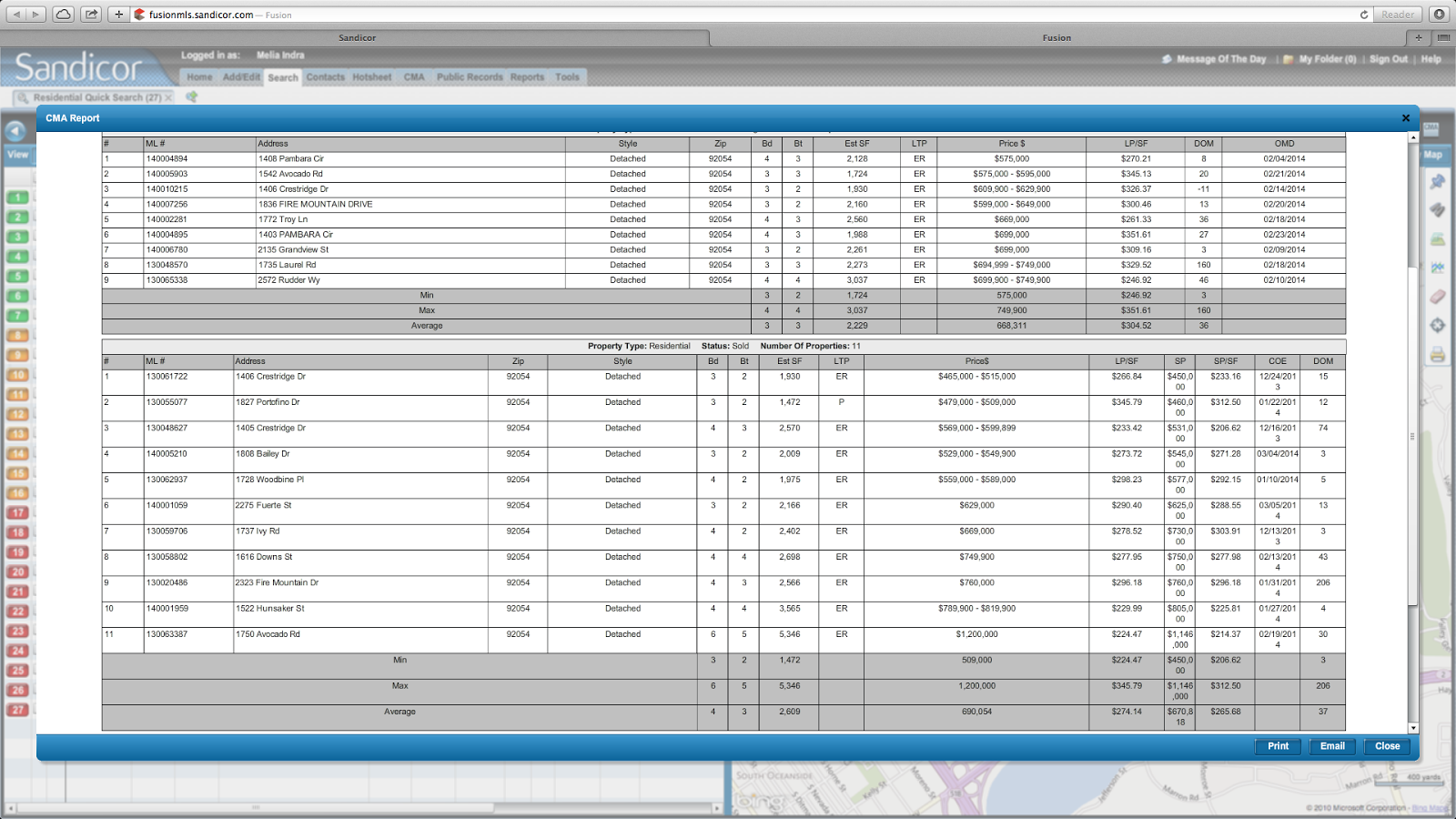Select red result marker 27
1456x819 pixels.
(x=17, y=710)
